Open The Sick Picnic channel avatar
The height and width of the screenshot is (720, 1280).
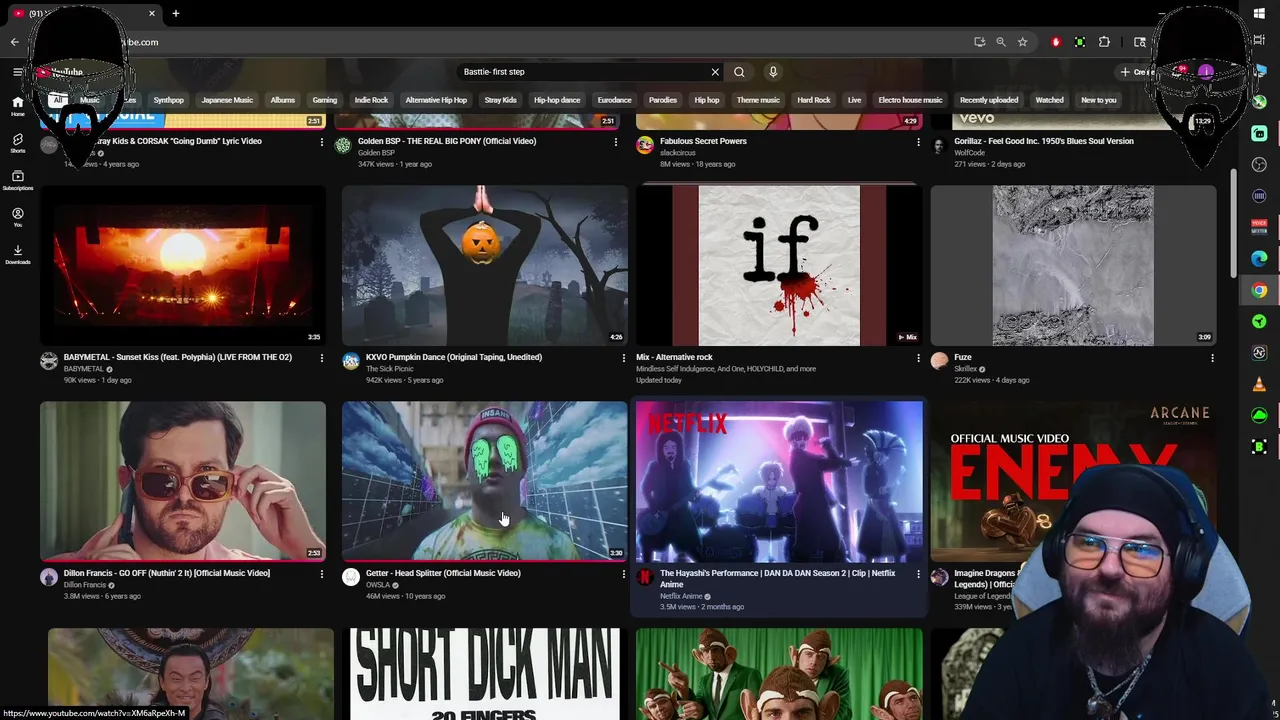click(x=351, y=361)
